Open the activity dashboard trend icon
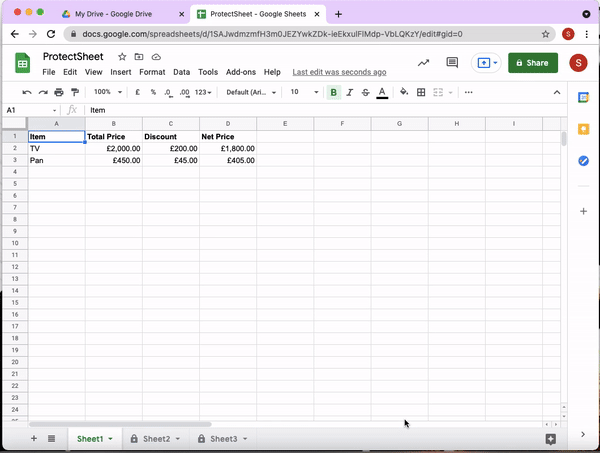The height and width of the screenshot is (453, 600). point(423,63)
